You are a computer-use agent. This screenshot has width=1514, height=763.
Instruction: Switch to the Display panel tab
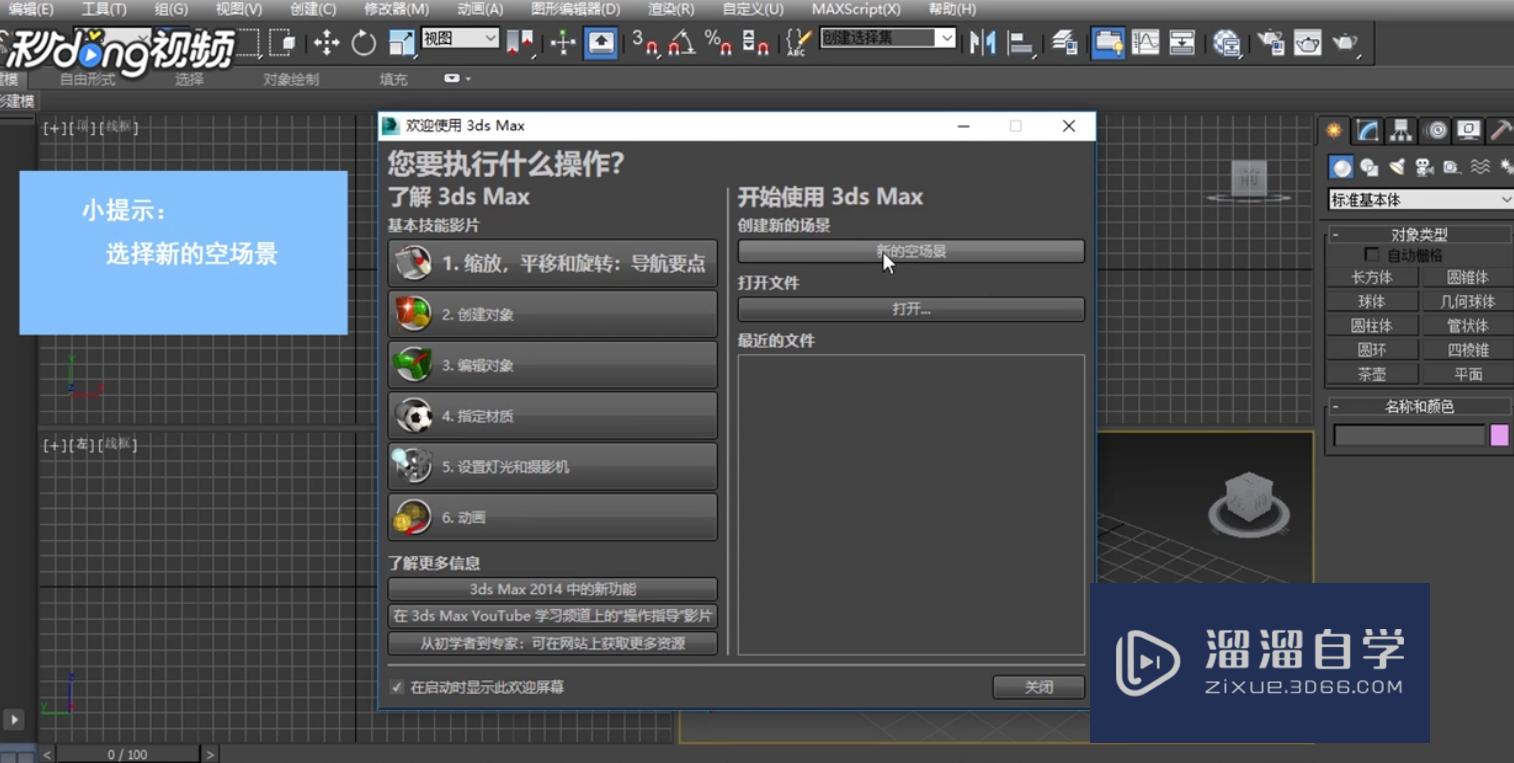pyautogui.click(x=1468, y=130)
